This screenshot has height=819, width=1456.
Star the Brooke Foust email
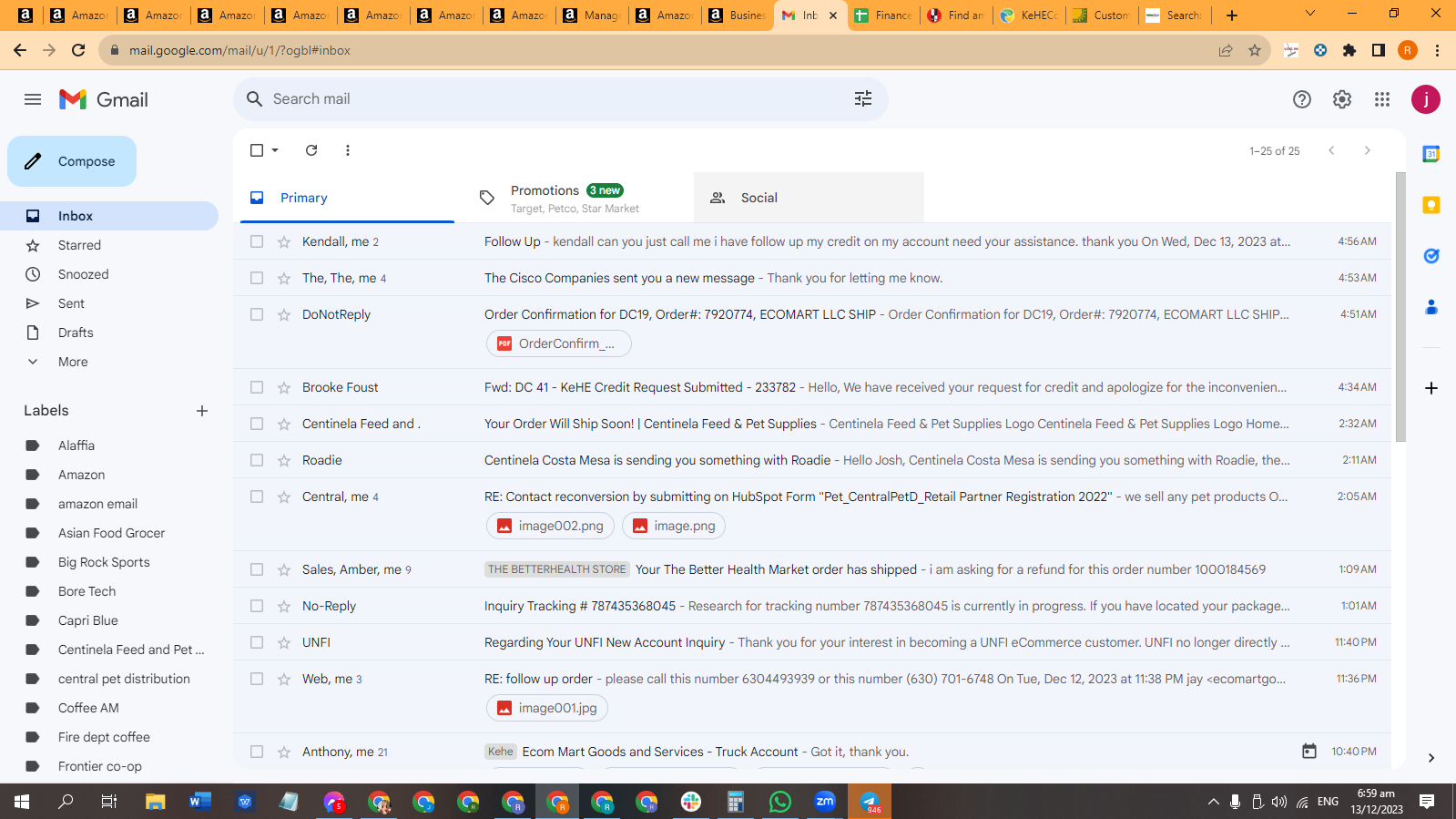pyautogui.click(x=284, y=387)
